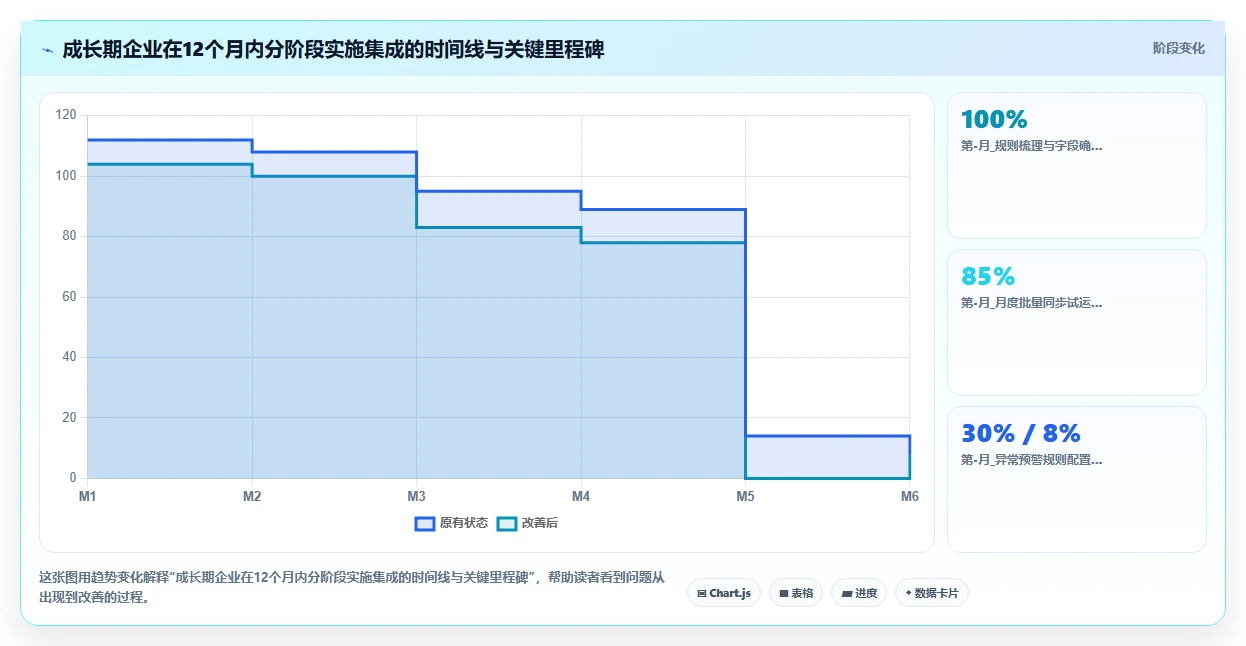Click the 80 y-axis value
The width and height of the screenshot is (1246, 646).
[69, 236]
